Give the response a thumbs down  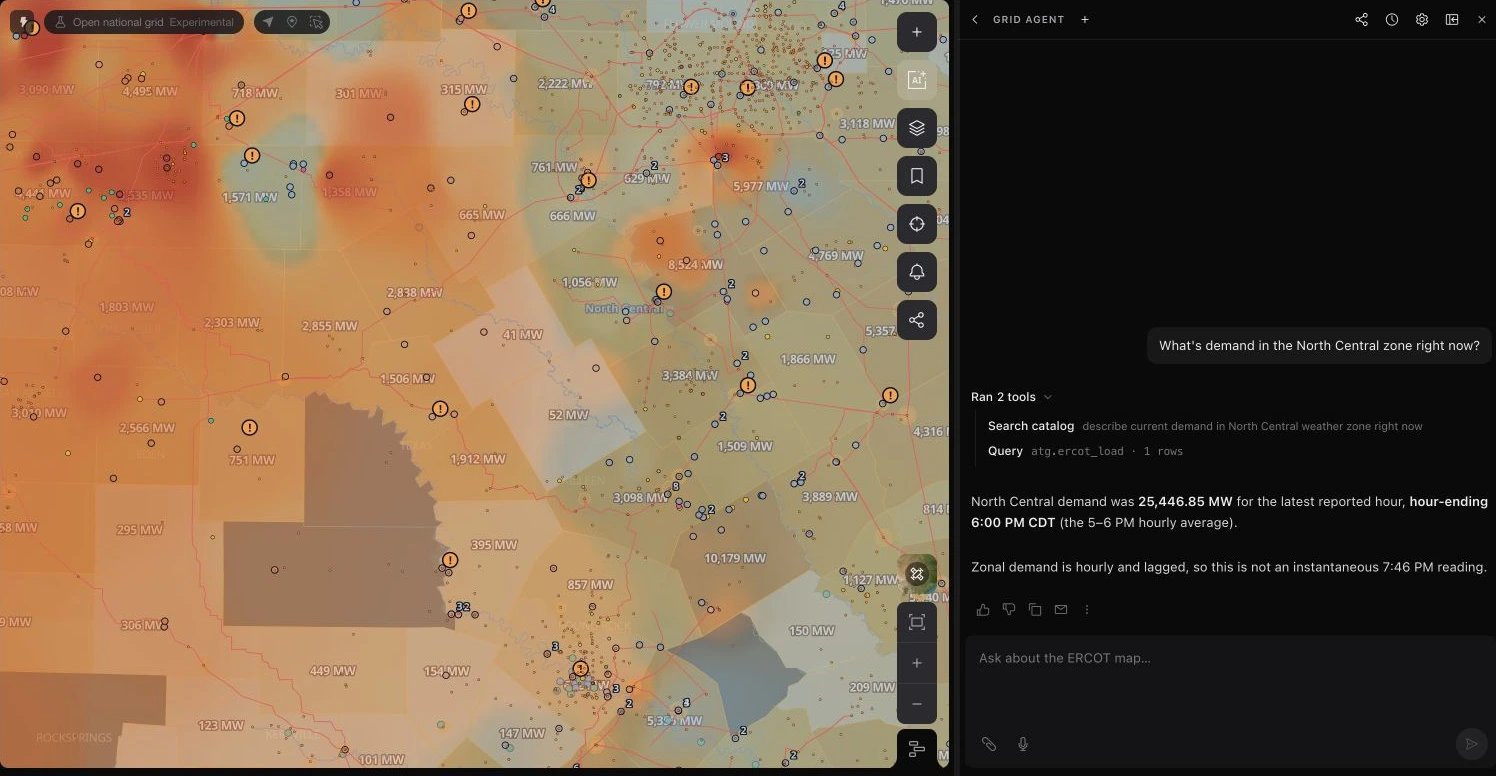tap(1009, 610)
